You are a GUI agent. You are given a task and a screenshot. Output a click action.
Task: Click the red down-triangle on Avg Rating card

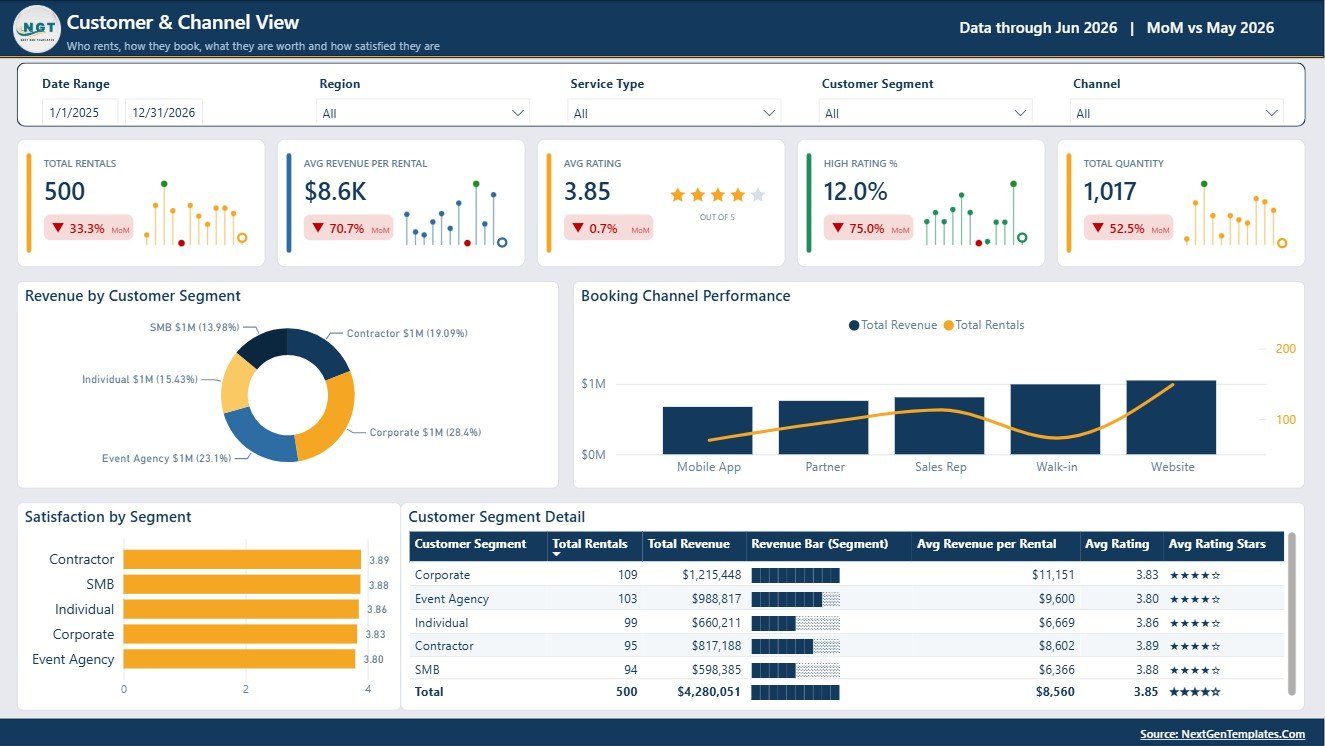578,228
